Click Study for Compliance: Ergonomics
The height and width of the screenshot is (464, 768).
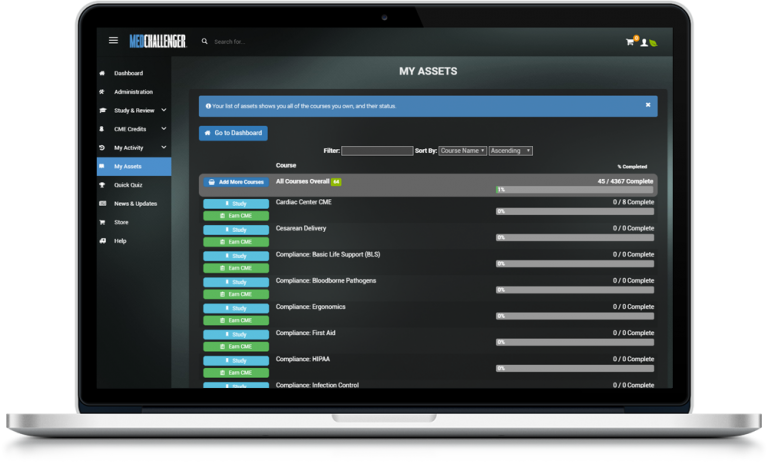pos(236,309)
